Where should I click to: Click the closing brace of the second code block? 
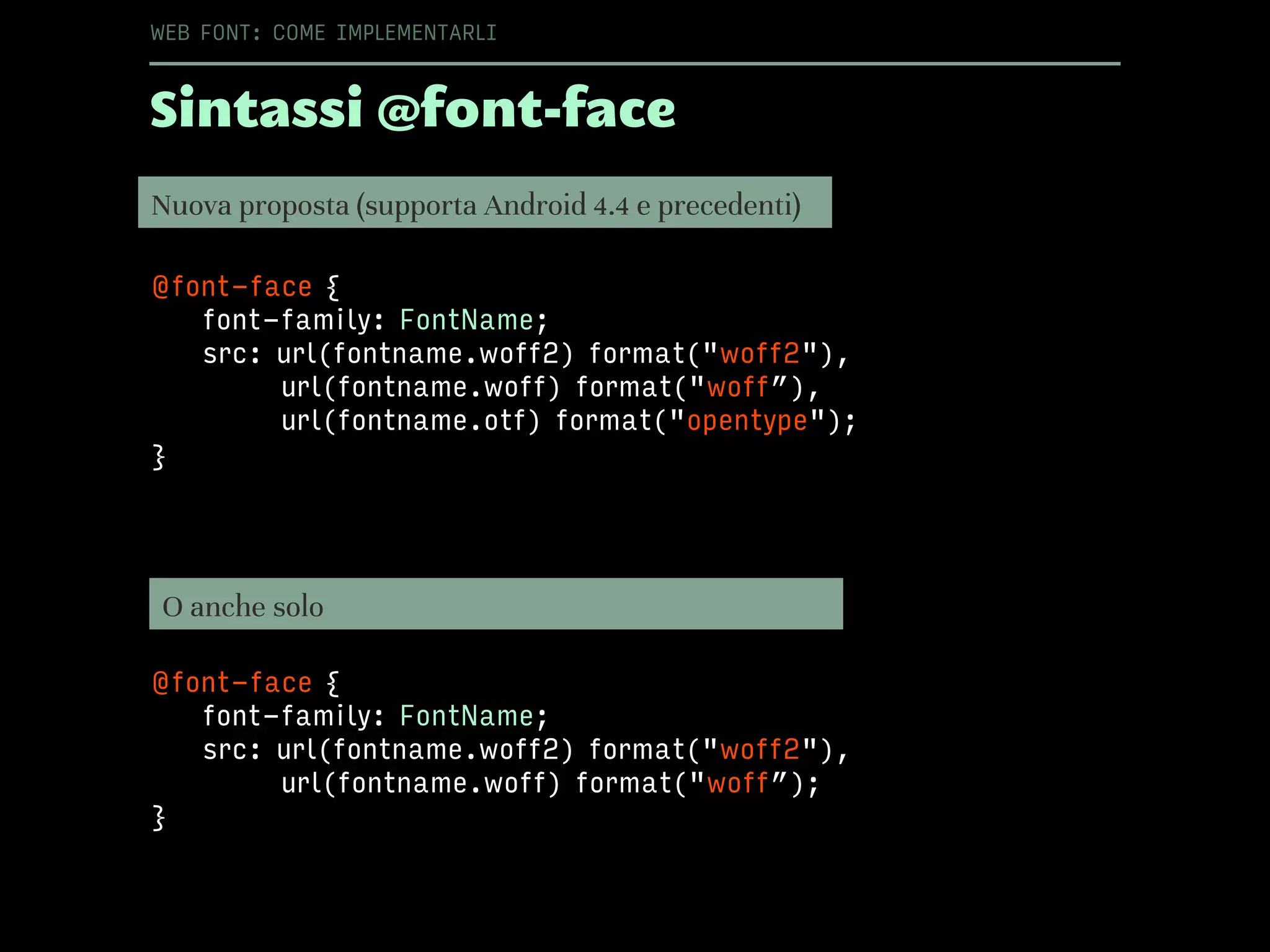point(159,818)
